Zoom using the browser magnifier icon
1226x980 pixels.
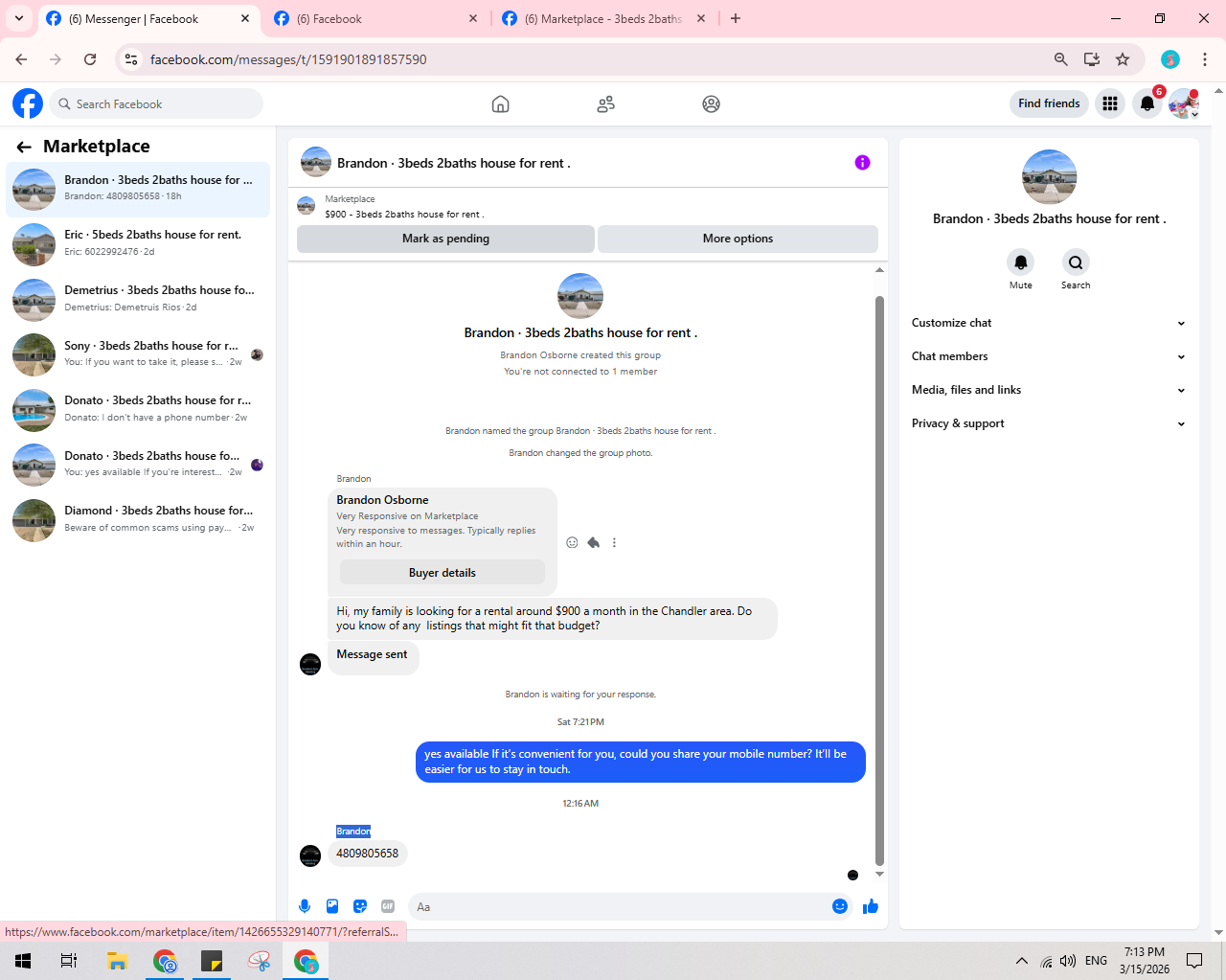tap(1060, 59)
